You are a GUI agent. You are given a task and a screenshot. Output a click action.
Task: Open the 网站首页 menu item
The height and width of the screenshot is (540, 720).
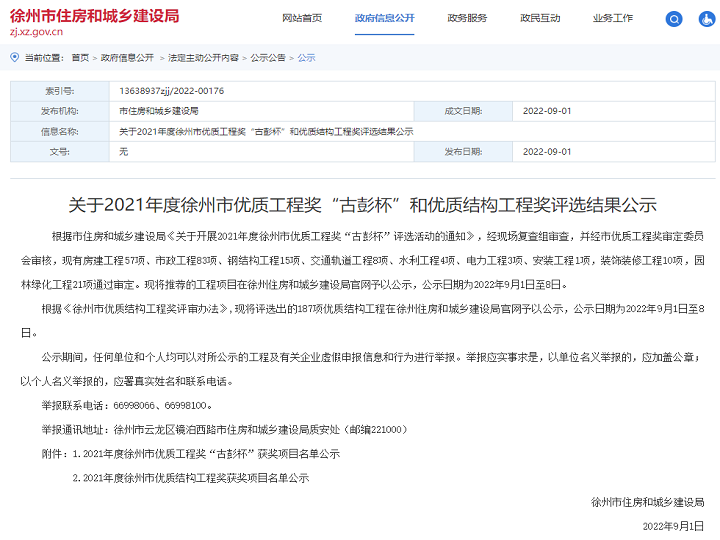pyautogui.click(x=302, y=19)
